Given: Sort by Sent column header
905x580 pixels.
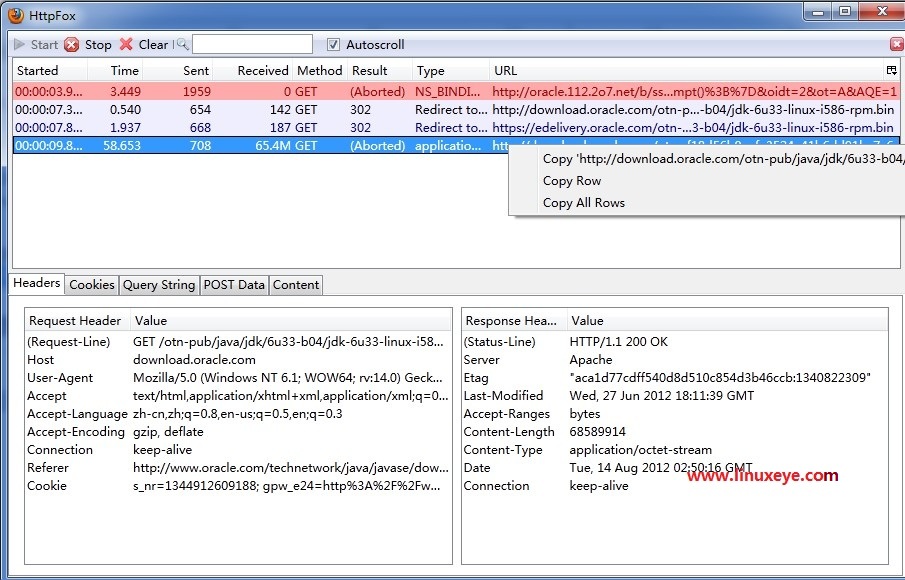Looking at the screenshot, I should click(177, 70).
